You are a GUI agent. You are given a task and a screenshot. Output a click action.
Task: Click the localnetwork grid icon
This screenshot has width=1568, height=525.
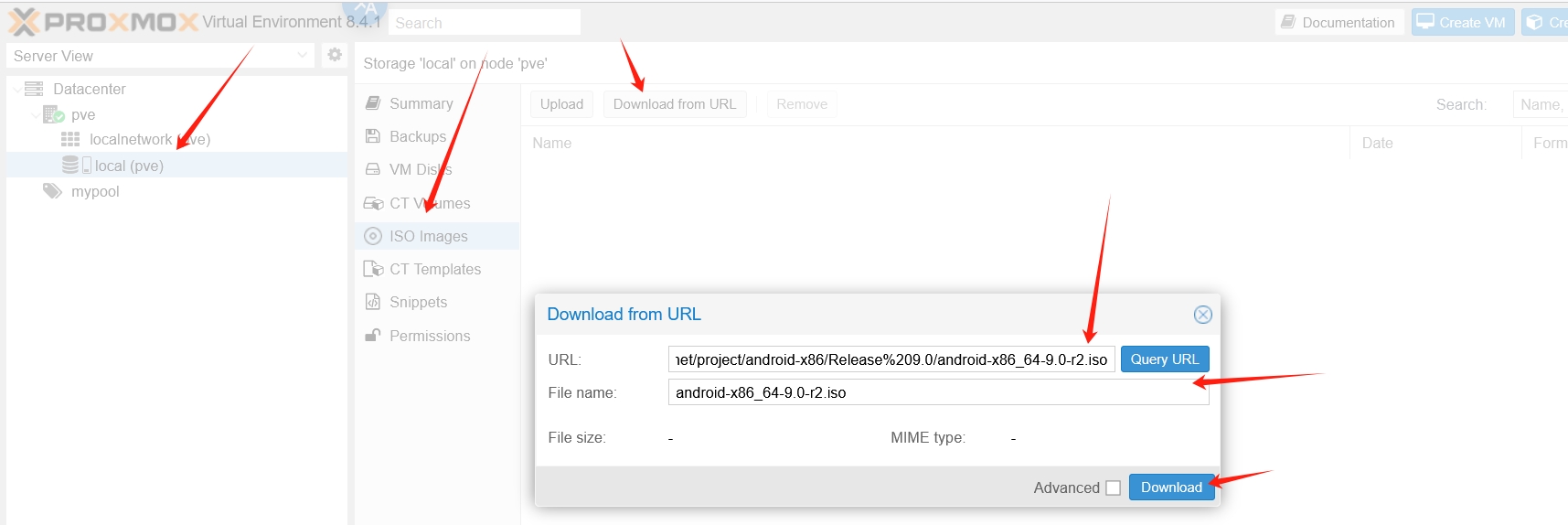tap(70, 139)
